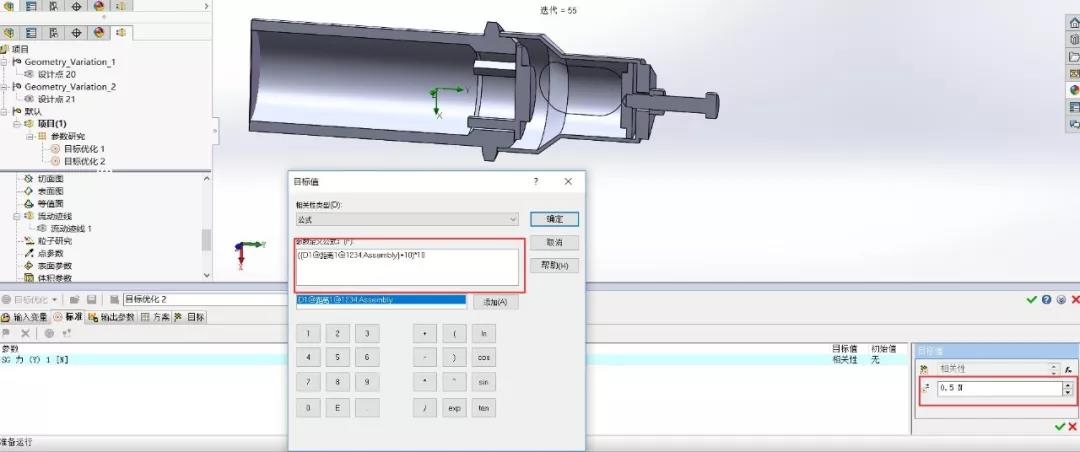Click the 取消 button in dialog
Viewport: 1080px width, 452px height.
click(x=554, y=242)
